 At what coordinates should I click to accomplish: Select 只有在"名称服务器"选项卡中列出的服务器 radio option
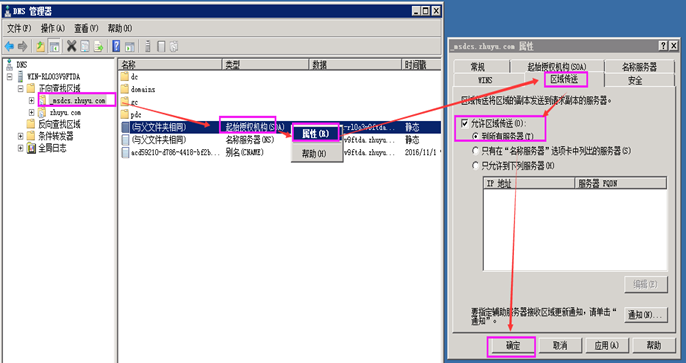pos(476,151)
